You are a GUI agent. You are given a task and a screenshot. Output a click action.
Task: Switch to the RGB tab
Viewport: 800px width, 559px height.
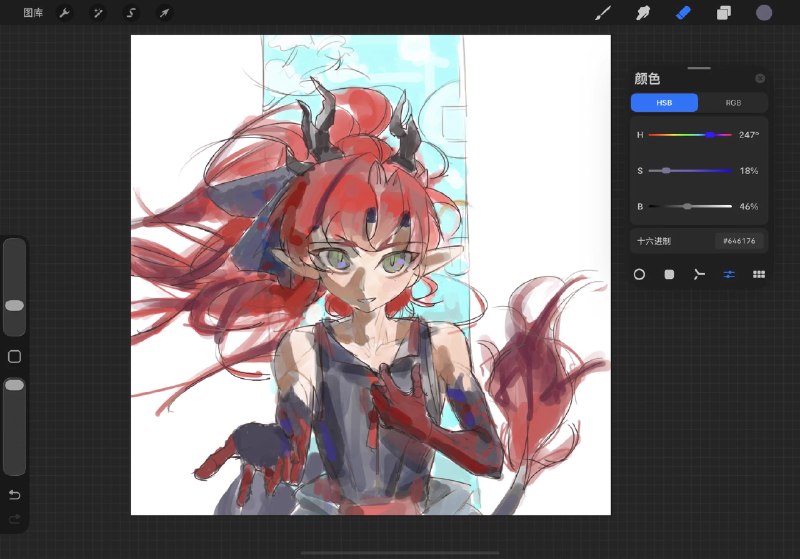(x=733, y=103)
